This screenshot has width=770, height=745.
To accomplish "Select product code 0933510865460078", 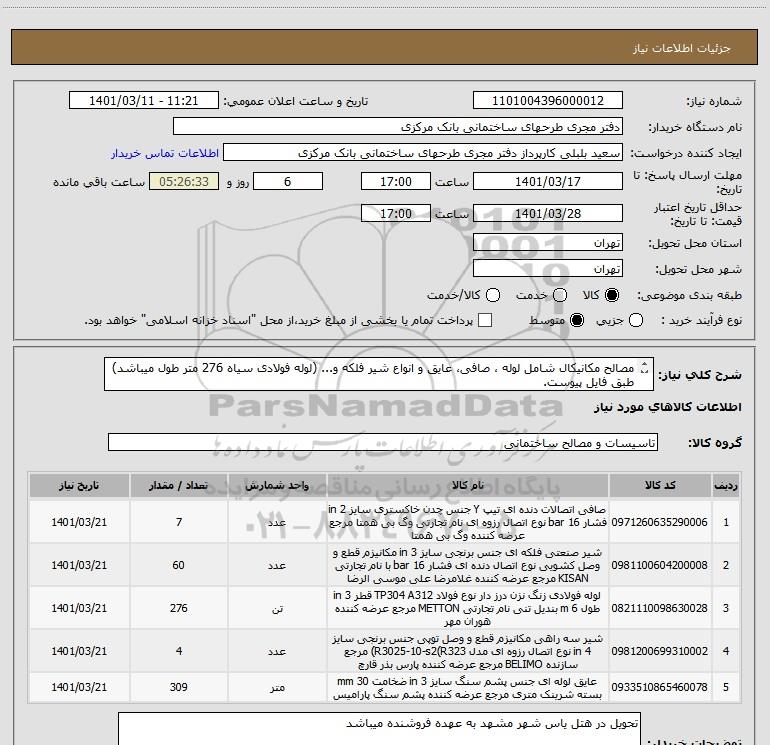I will point(660,687).
